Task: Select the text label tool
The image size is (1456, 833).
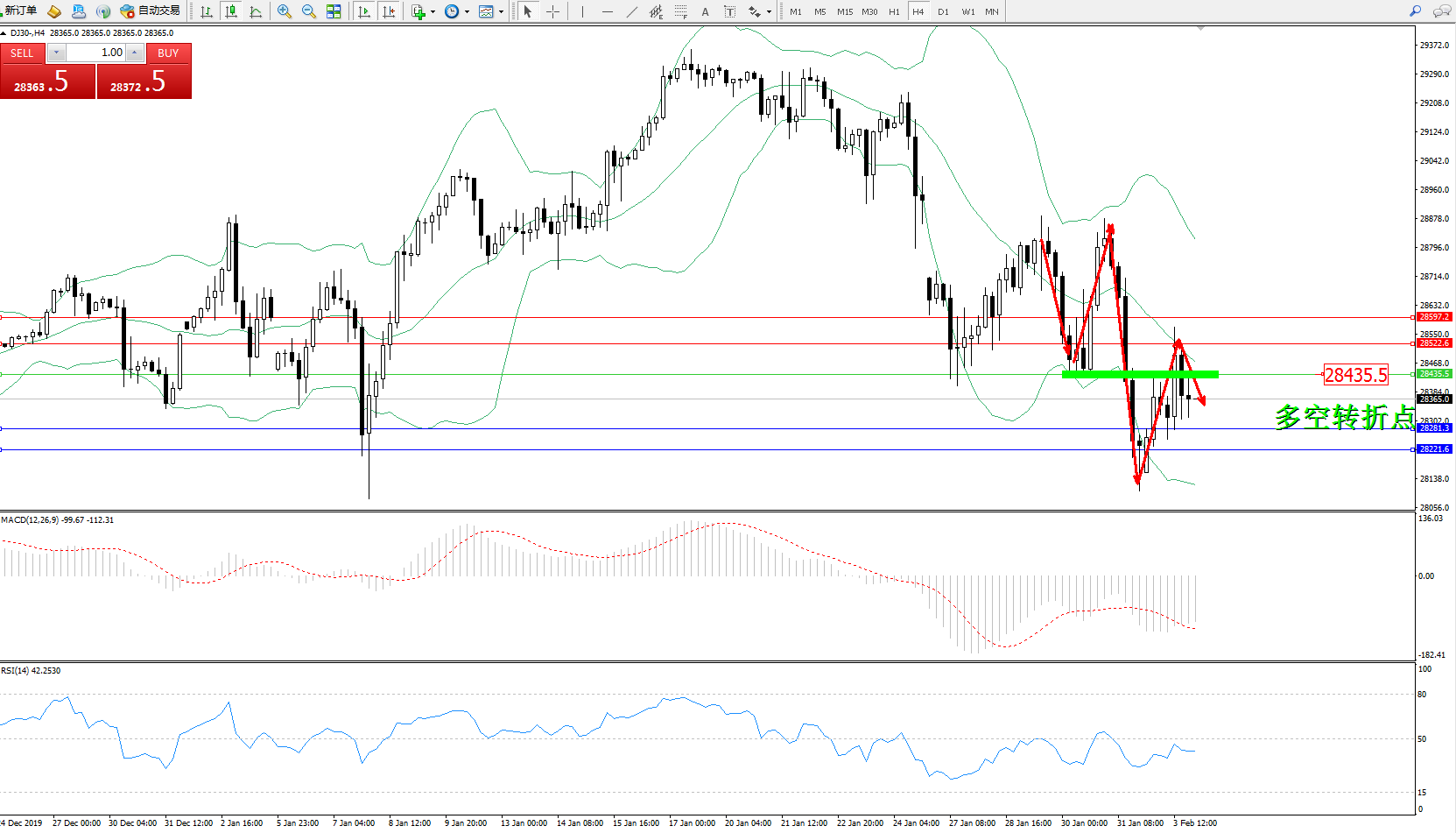Action: click(706, 11)
